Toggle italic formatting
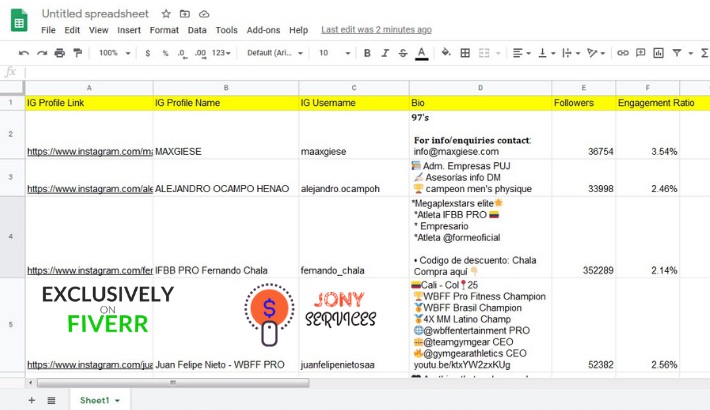 (x=385, y=53)
